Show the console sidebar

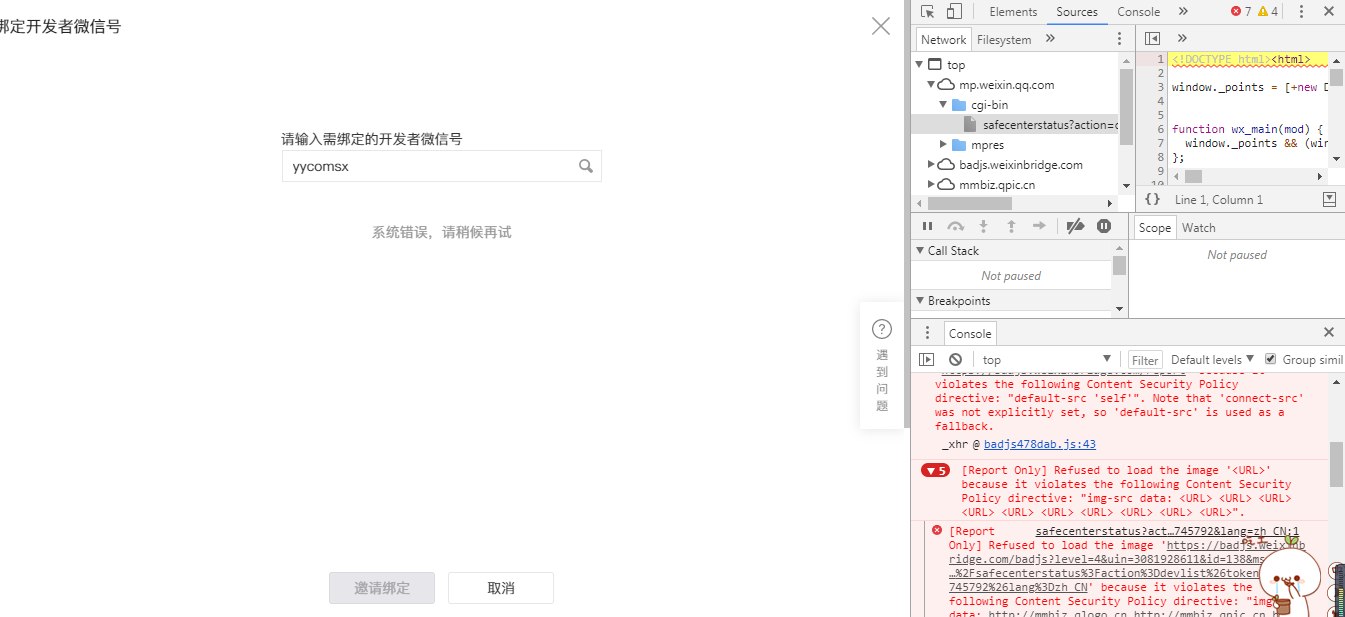click(927, 359)
